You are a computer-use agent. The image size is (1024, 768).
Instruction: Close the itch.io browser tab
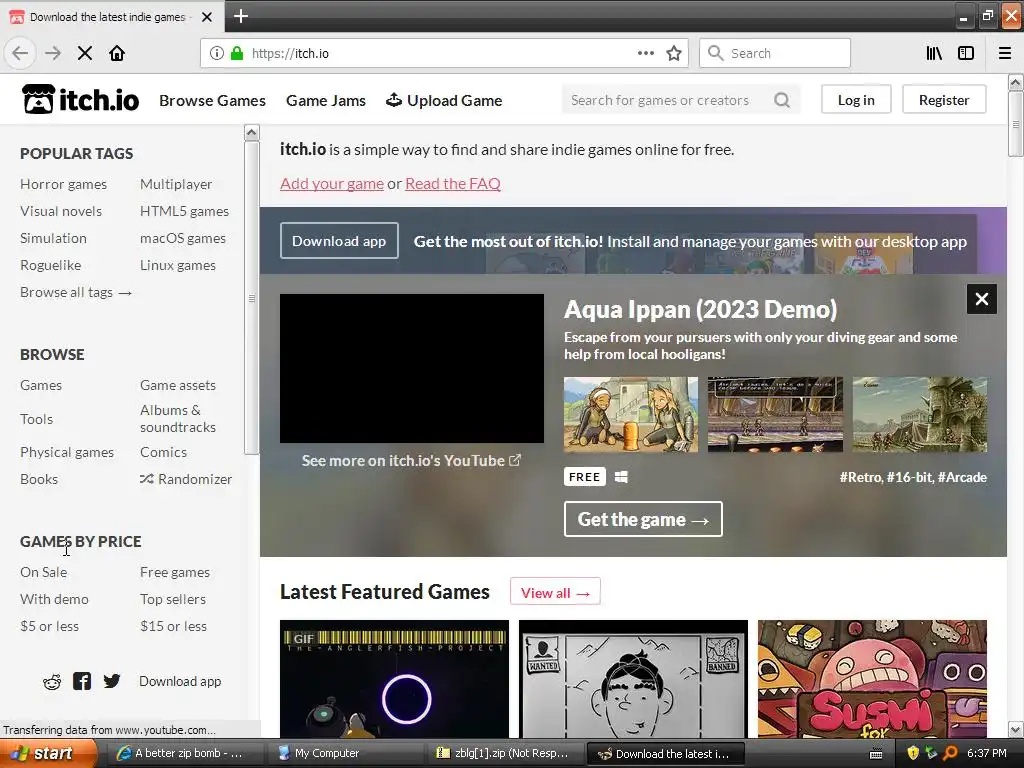(x=207, y=17)
